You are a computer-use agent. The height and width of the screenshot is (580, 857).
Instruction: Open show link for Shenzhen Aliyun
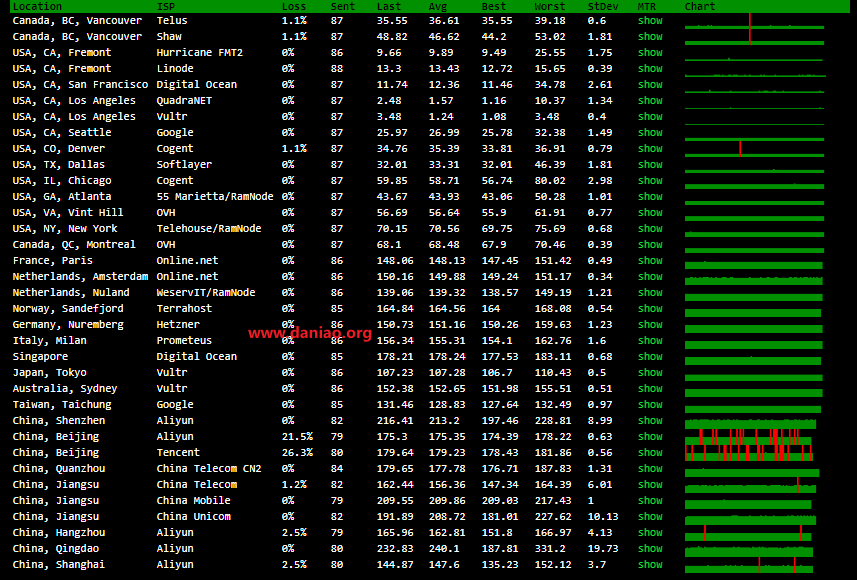pos(650,420)
